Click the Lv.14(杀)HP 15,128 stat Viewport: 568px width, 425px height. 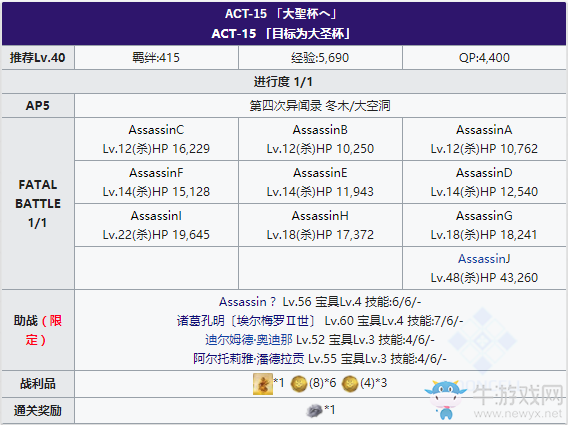click(156, 192)
